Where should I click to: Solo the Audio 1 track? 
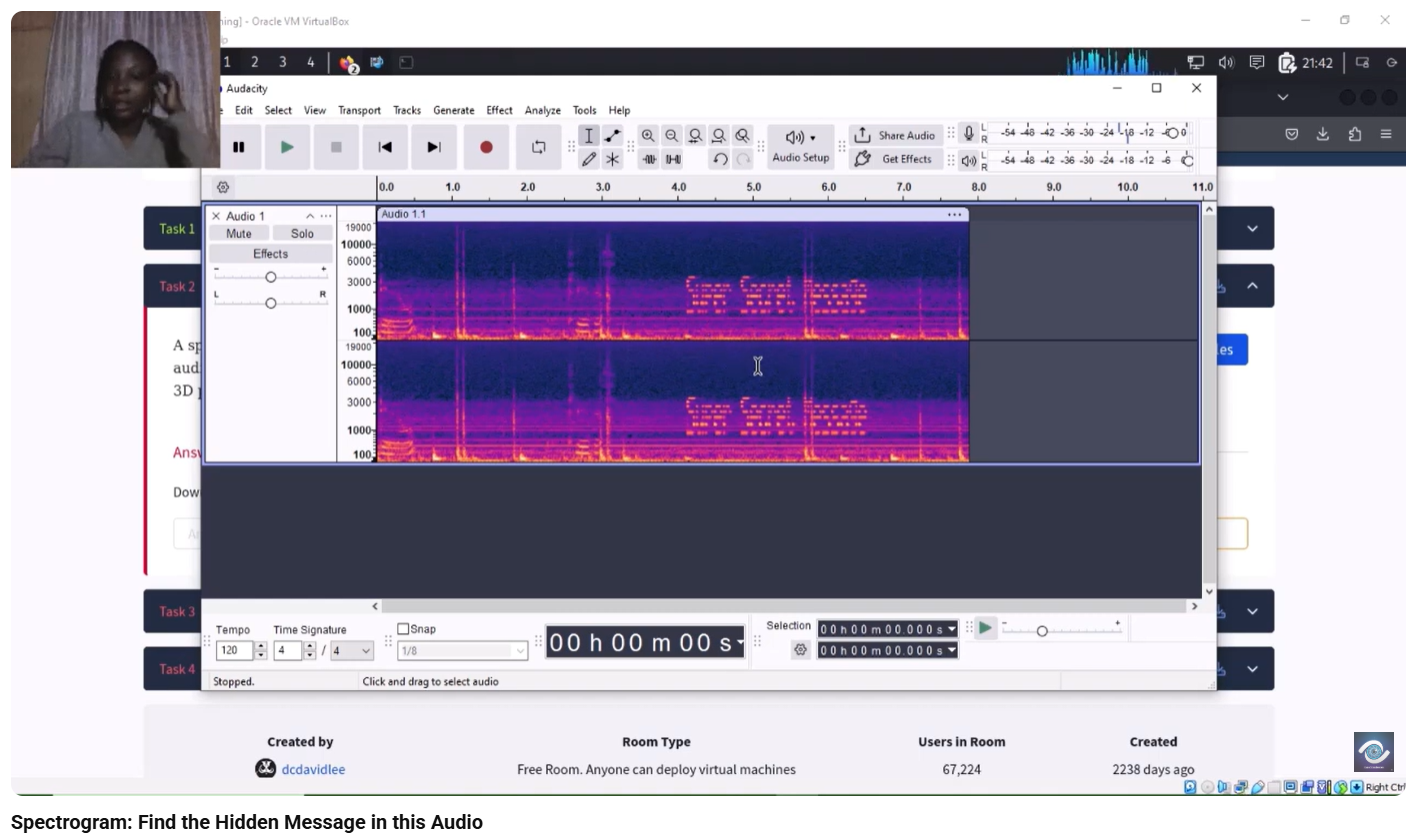302,233
